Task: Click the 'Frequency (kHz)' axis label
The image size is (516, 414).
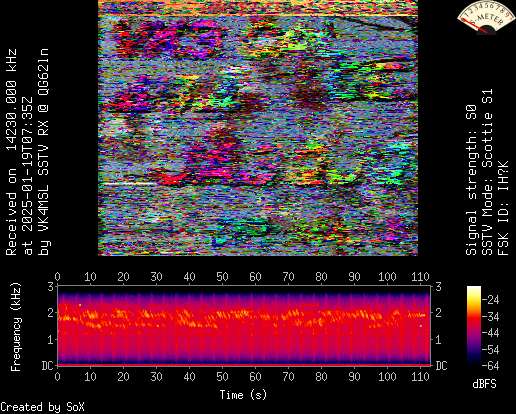Action: (16, 327)
